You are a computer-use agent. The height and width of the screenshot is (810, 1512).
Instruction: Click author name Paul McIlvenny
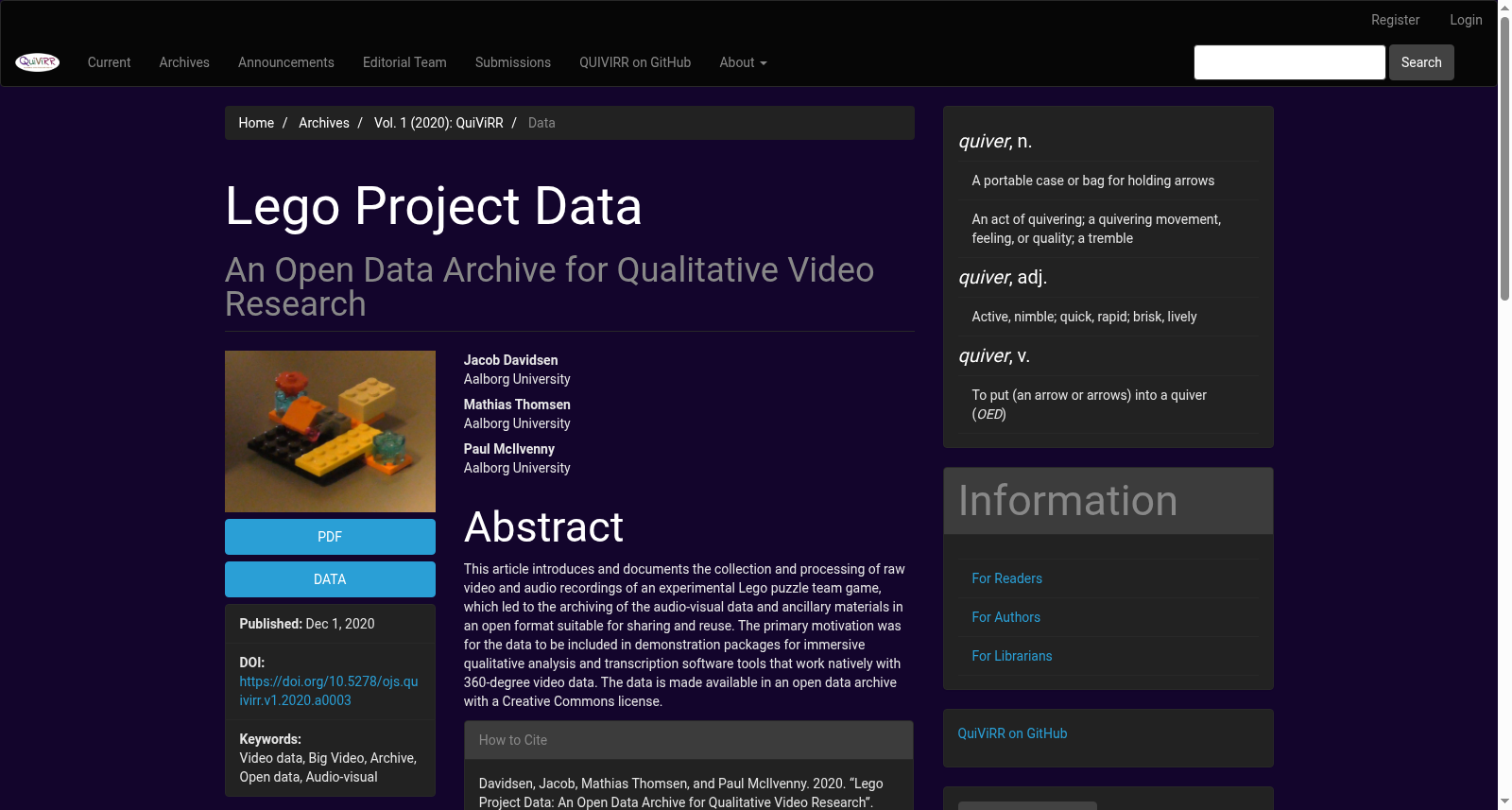coord(509,449)
